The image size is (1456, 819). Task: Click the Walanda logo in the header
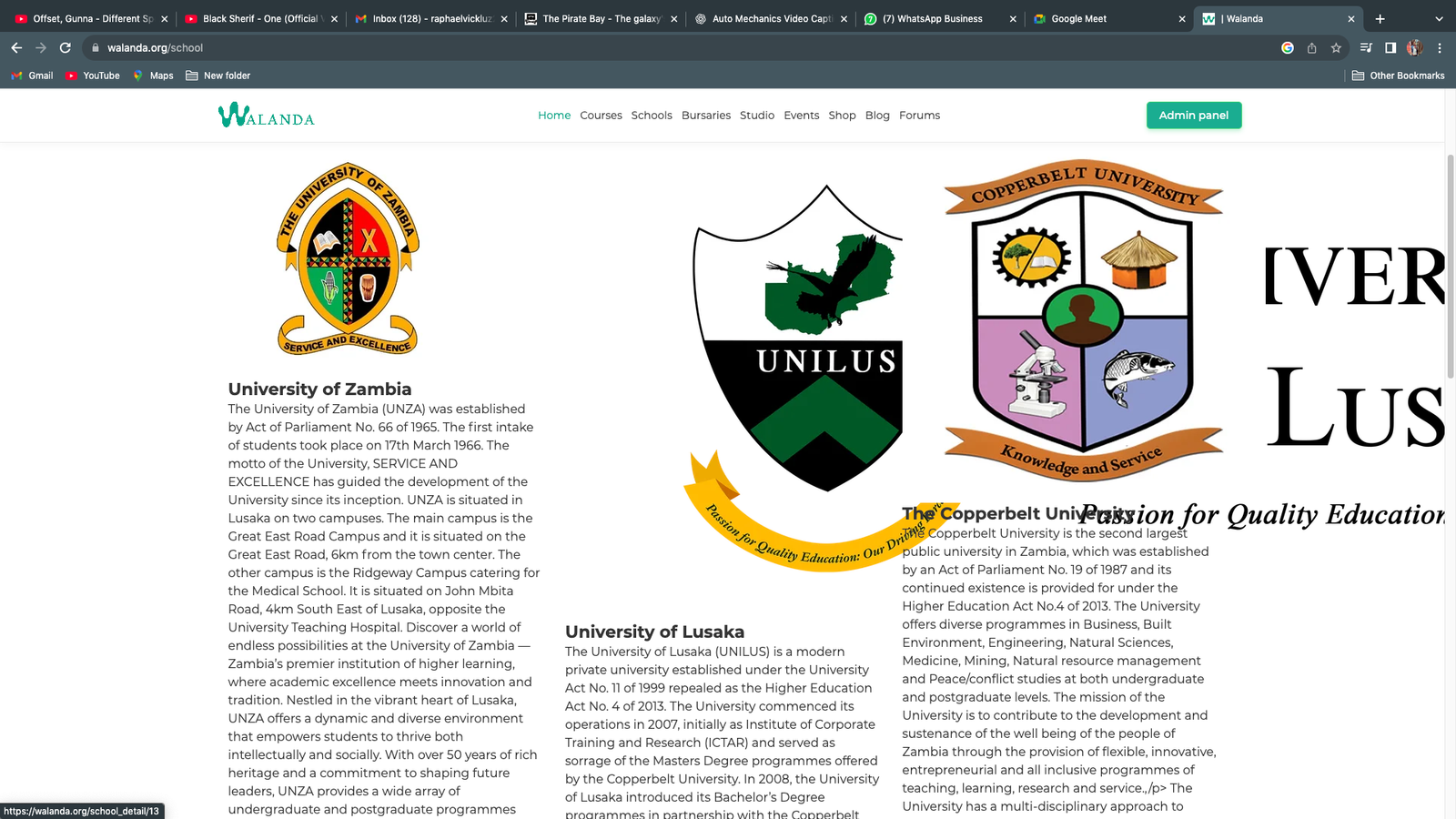(x=266, y=116)
